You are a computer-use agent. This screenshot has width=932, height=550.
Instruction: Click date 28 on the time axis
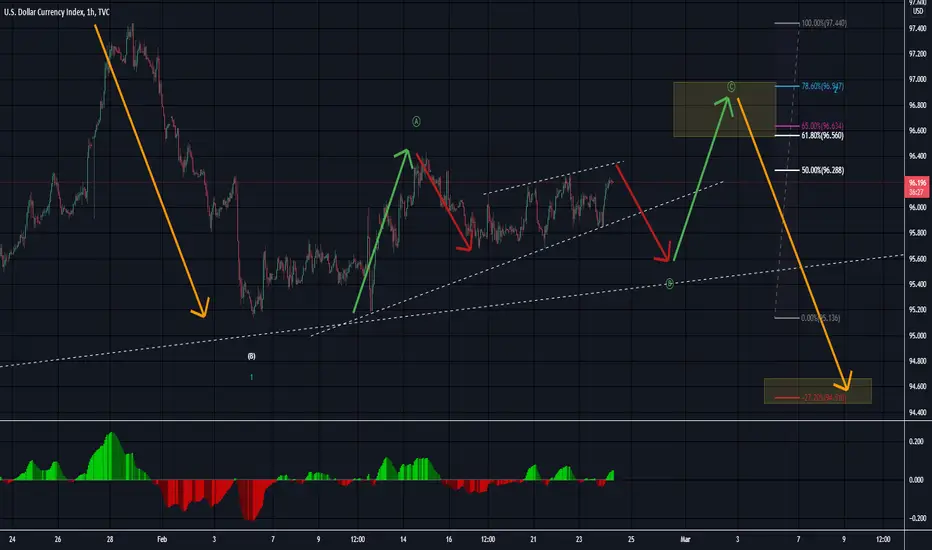pos(110,539)
